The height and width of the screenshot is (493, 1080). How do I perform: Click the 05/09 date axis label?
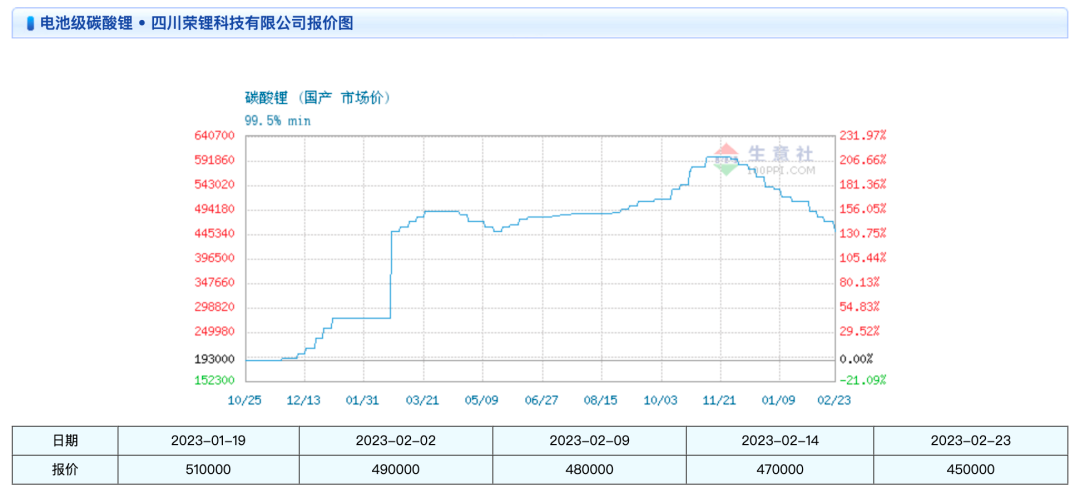[482, 400]
